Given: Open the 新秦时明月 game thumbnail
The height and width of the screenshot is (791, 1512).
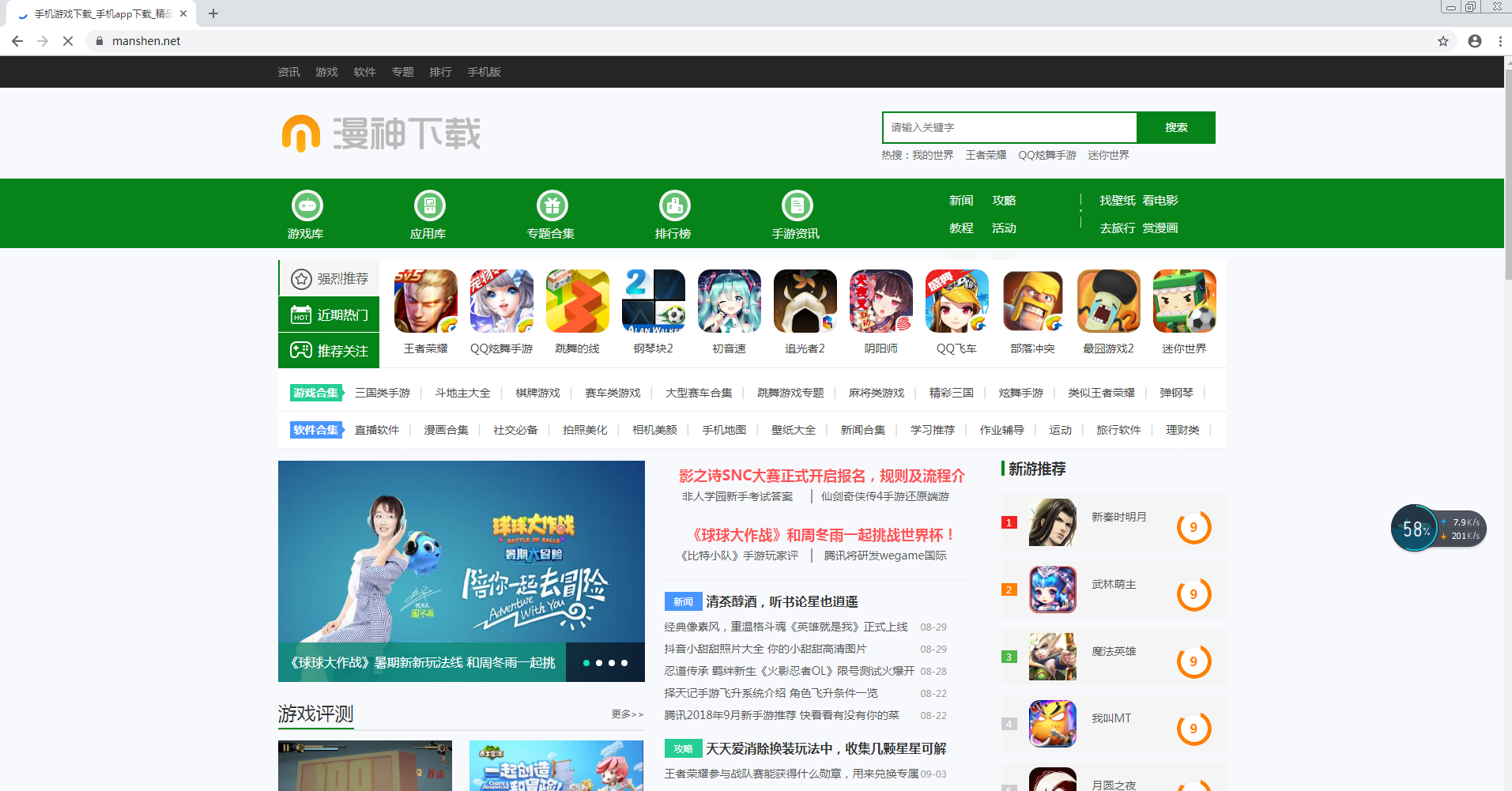Looking at the screenshot, I should click(x=1053, y=522).
